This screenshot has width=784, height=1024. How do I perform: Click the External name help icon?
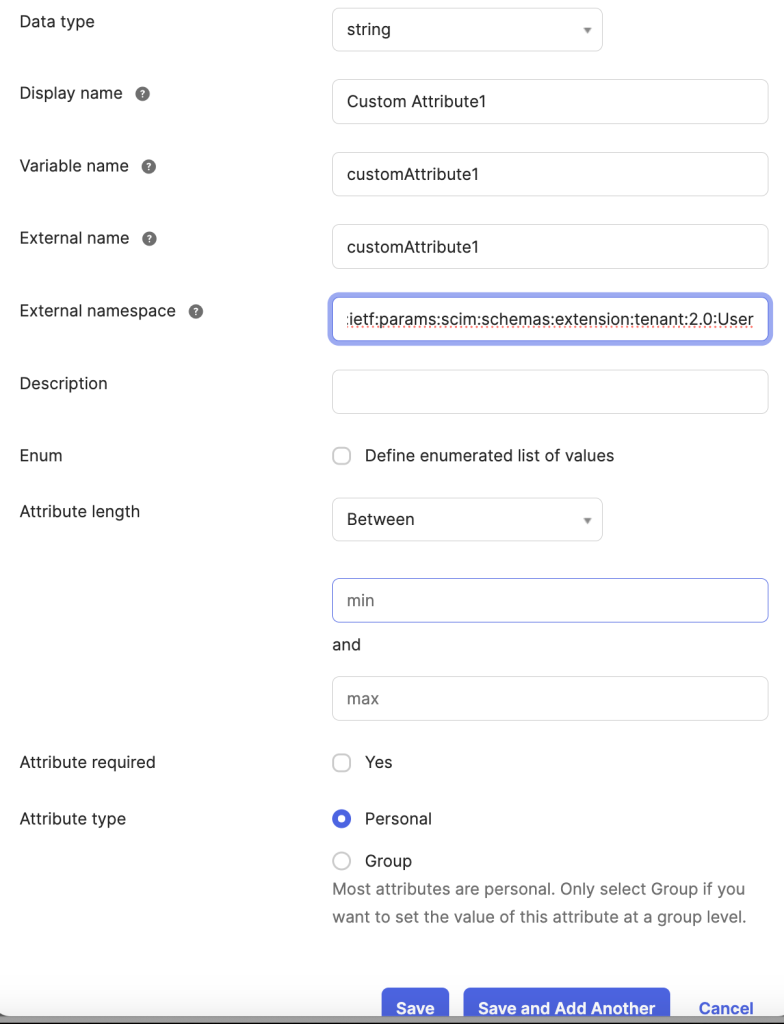coord(150,239)
